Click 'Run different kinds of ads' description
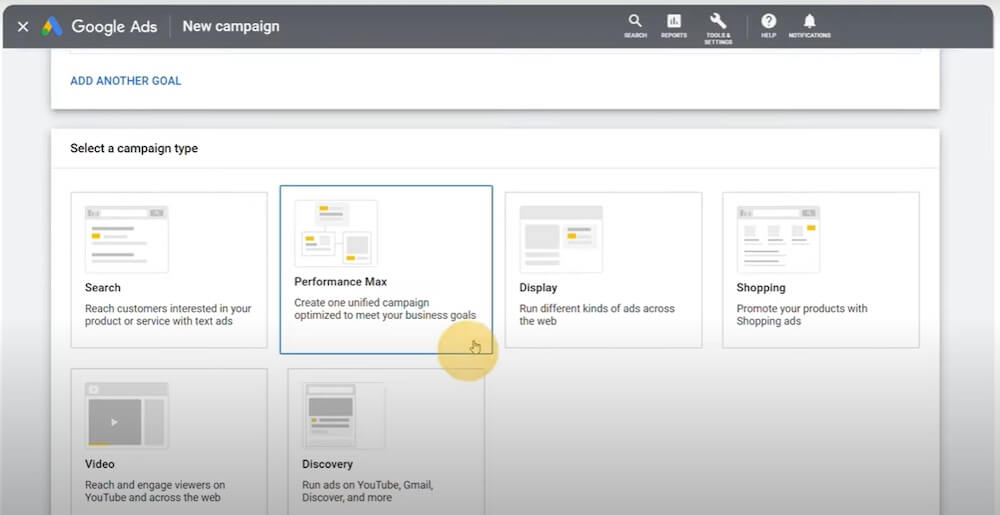Viewport: 1000px width, 515px height. pyautogui.click(x=596, y=315)
